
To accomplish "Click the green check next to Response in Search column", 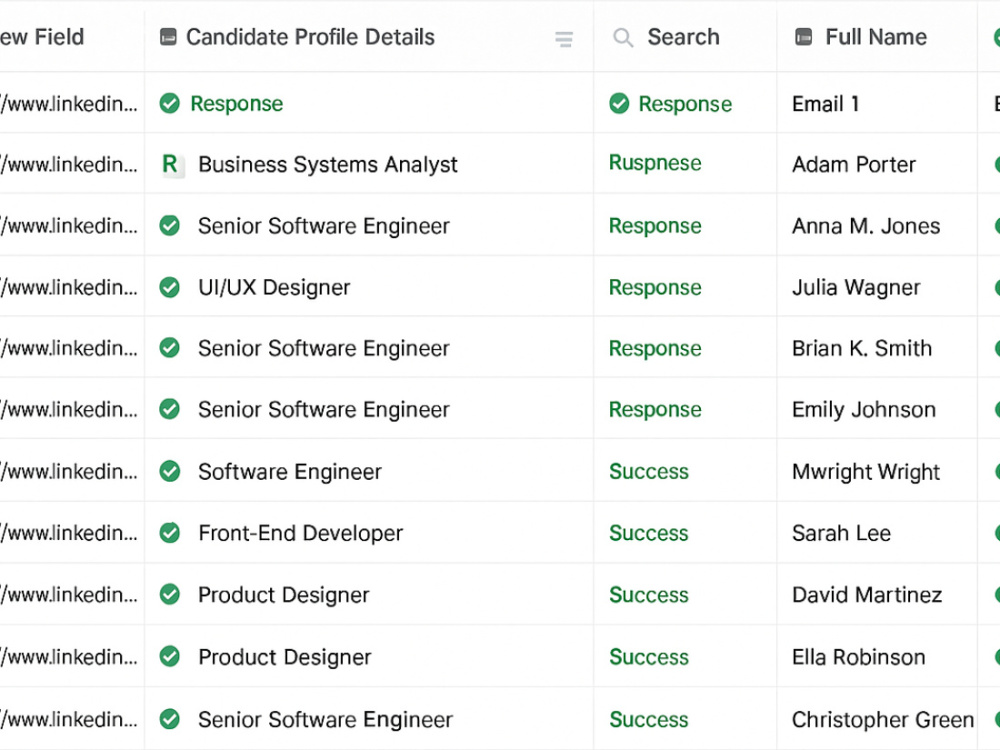I will (619, 103).
